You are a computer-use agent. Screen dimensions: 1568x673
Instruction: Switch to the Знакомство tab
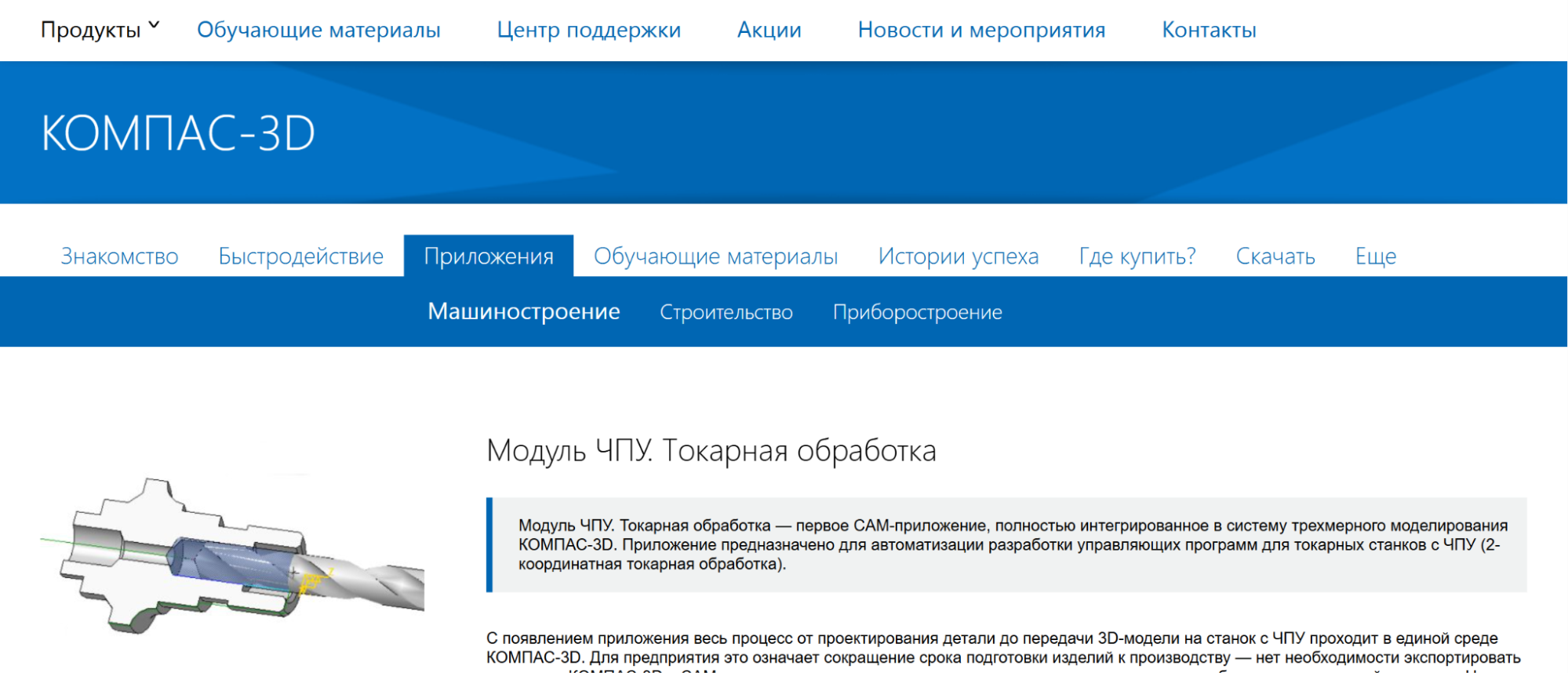tap(119, 256)
